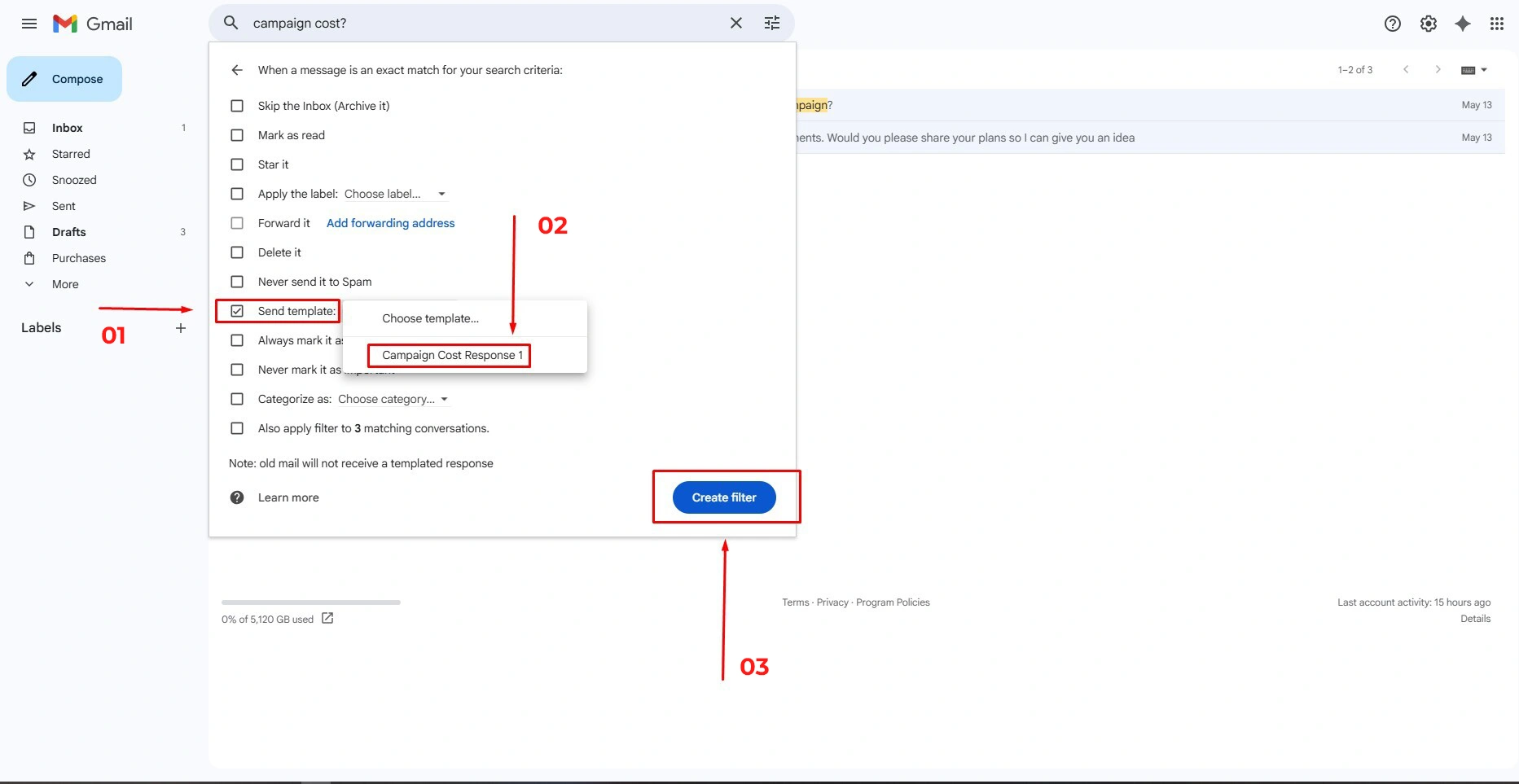Open the input tools keyboard icon

coord(1469,70)
